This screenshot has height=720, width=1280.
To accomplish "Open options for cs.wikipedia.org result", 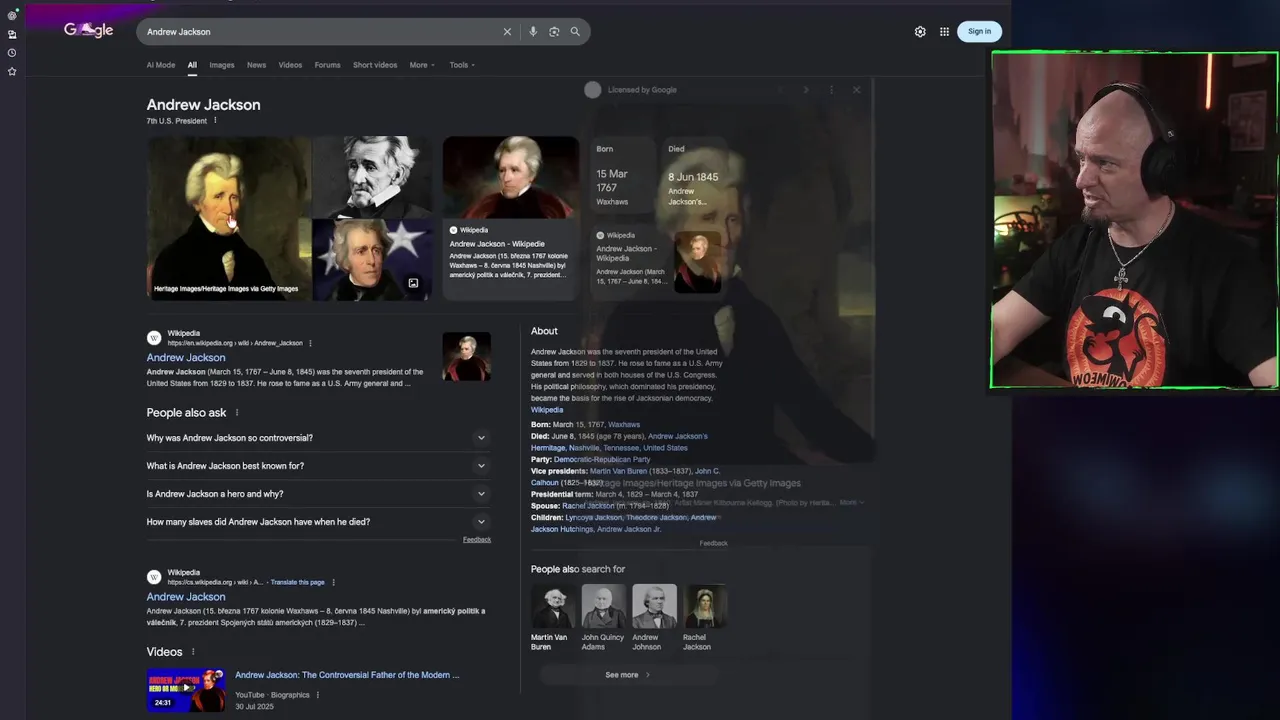I will click(x=333, y=582).
